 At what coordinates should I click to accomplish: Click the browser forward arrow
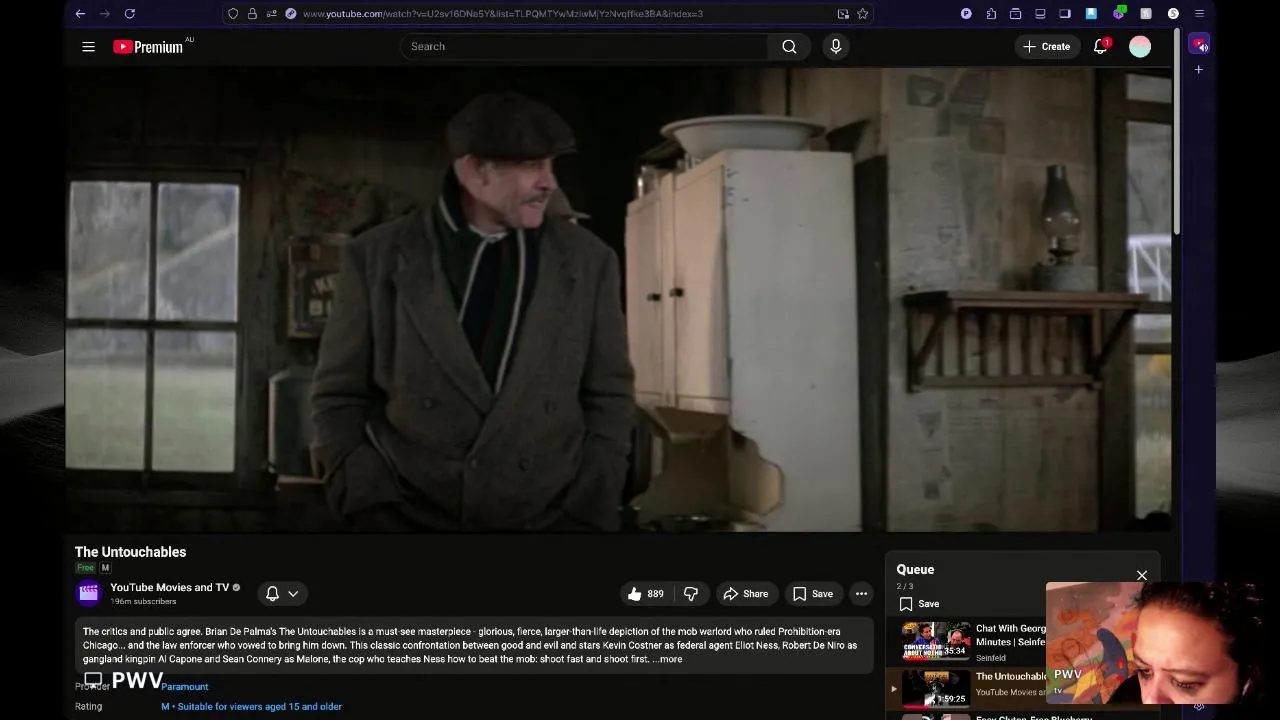point(104,14)
